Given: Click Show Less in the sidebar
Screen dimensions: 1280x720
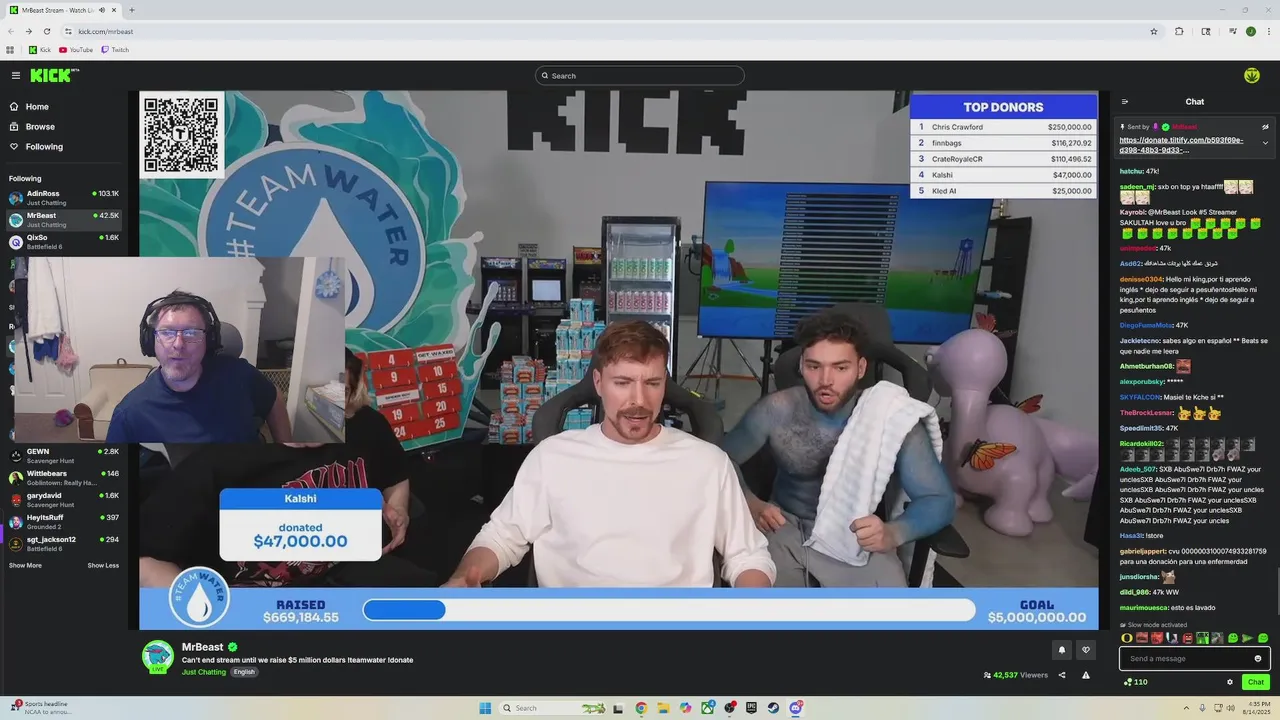Looking at the screenshot, I should [x=103, y=566].
